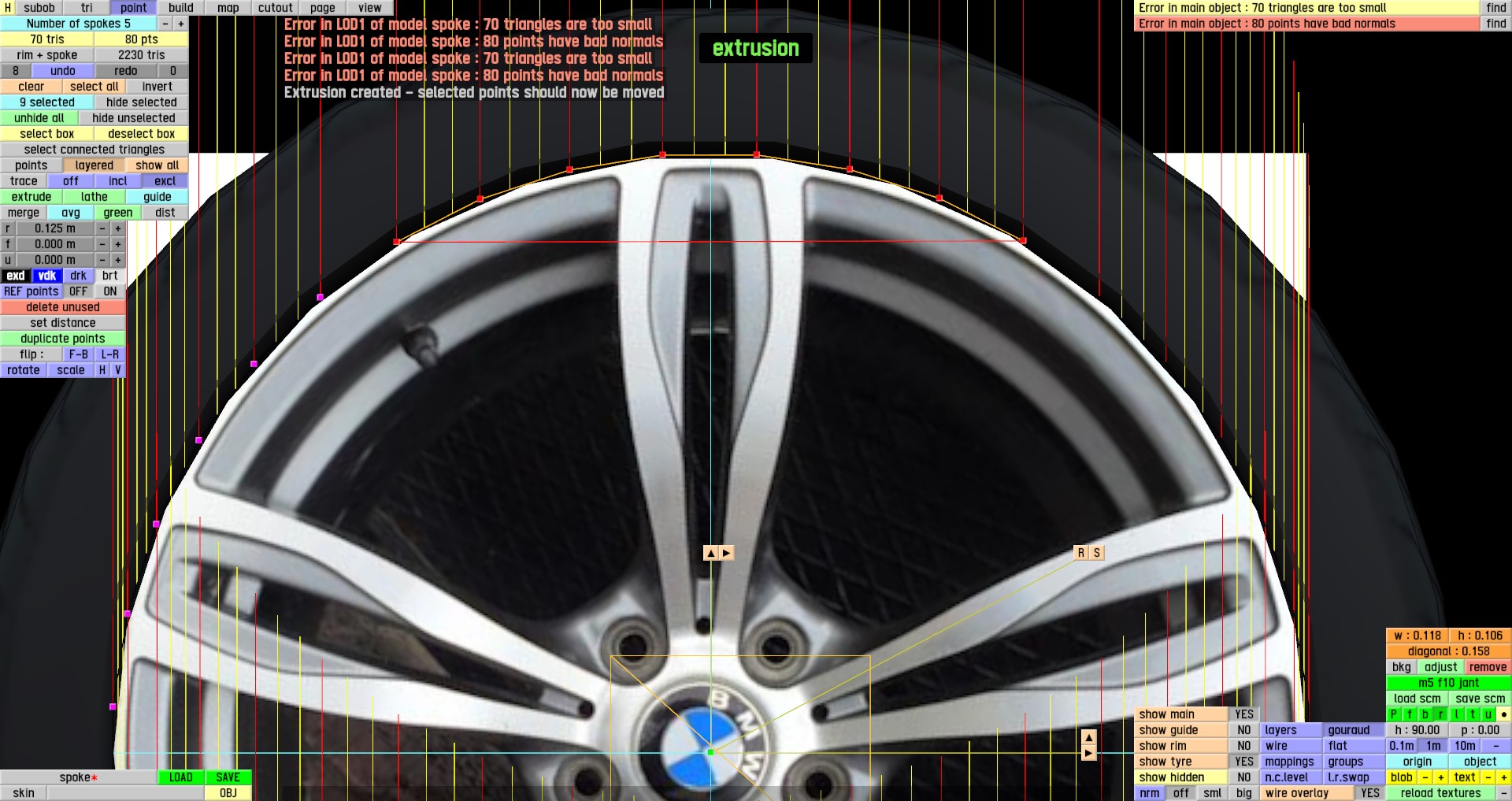Toggle the show tyre YES switch
The image size is (1512, 801).
[1244, 762]
